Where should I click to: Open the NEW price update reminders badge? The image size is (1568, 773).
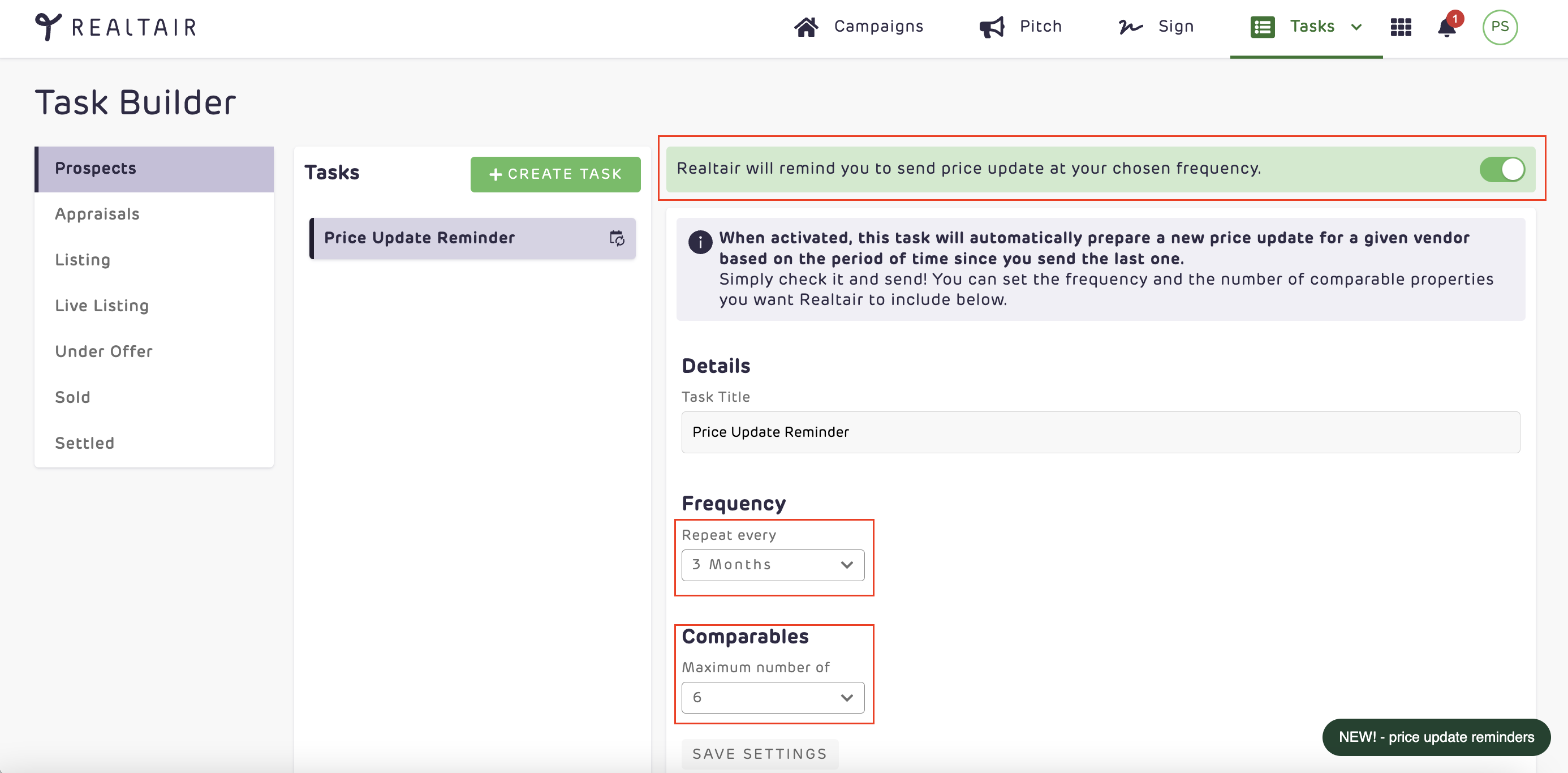pyautogui.click(x=1436, y=737)
